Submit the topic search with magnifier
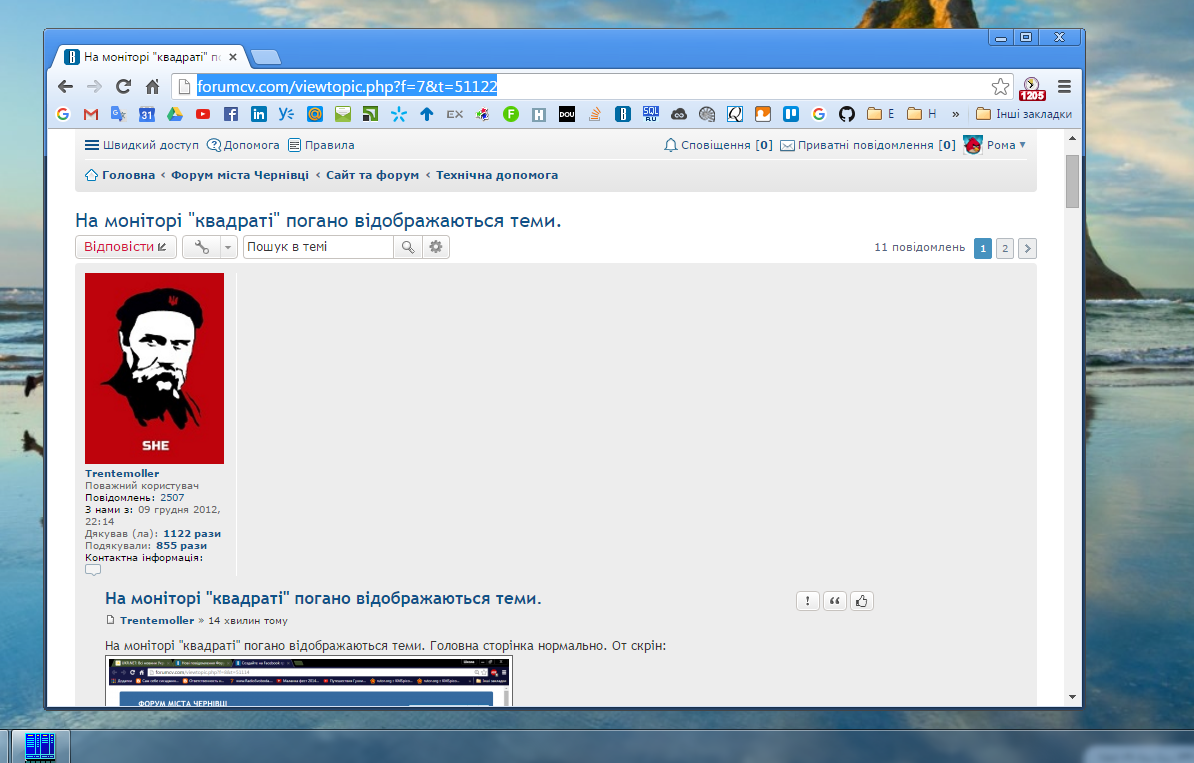The width and height of the screenshot is (1194, 763). coord(408,247)
